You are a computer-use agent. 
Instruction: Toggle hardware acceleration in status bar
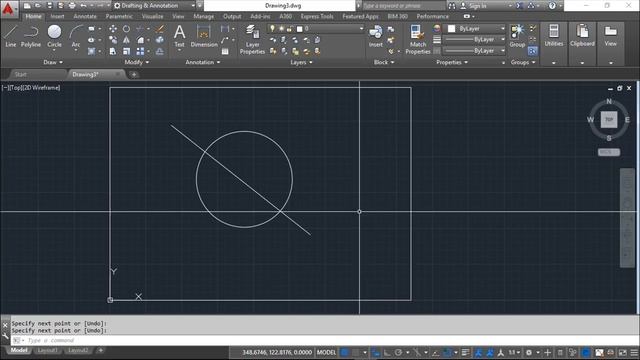(587, 352)
